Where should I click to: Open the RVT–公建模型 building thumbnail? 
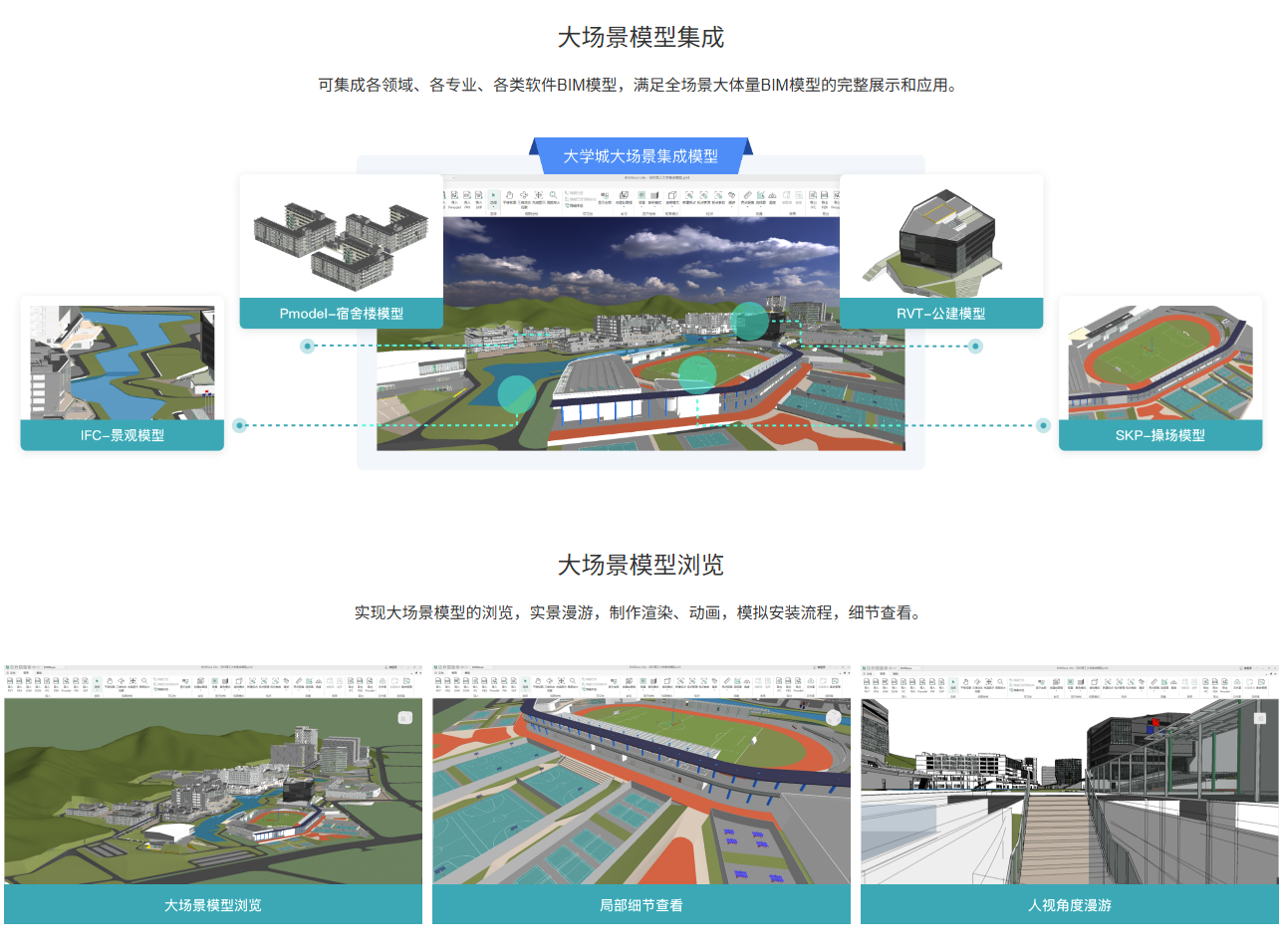pyautogui.click(x=941, y=237)
